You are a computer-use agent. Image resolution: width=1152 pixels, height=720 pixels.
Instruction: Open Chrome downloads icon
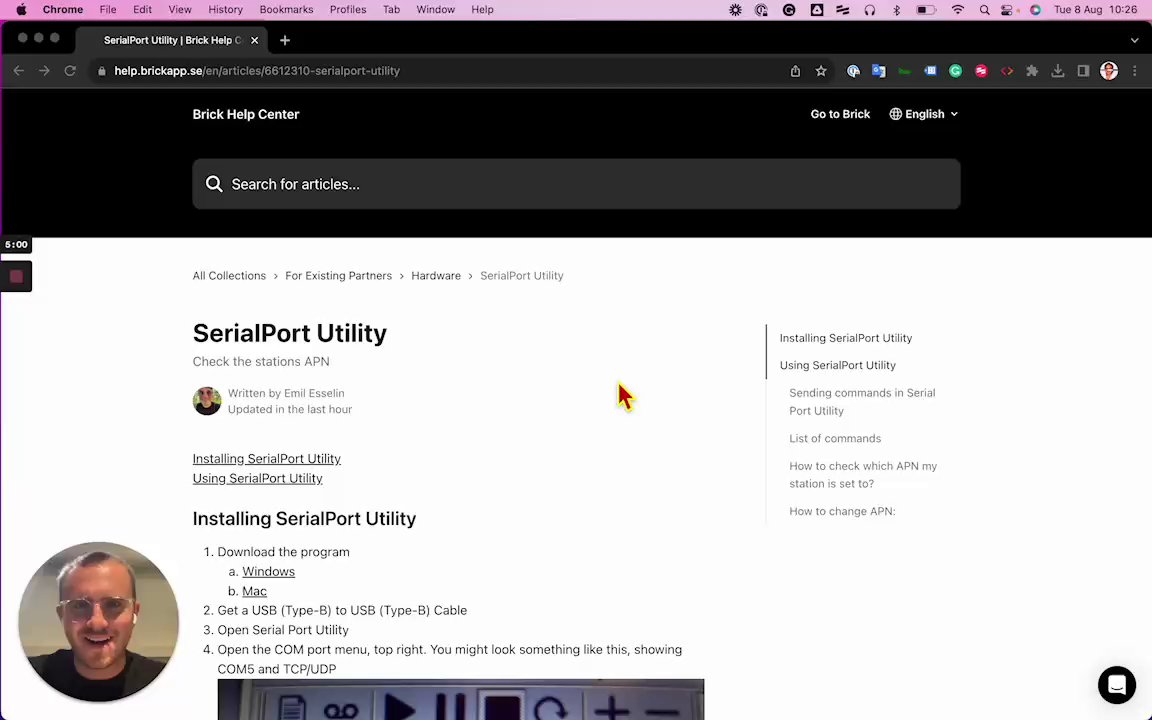[x=1057, y=71]
